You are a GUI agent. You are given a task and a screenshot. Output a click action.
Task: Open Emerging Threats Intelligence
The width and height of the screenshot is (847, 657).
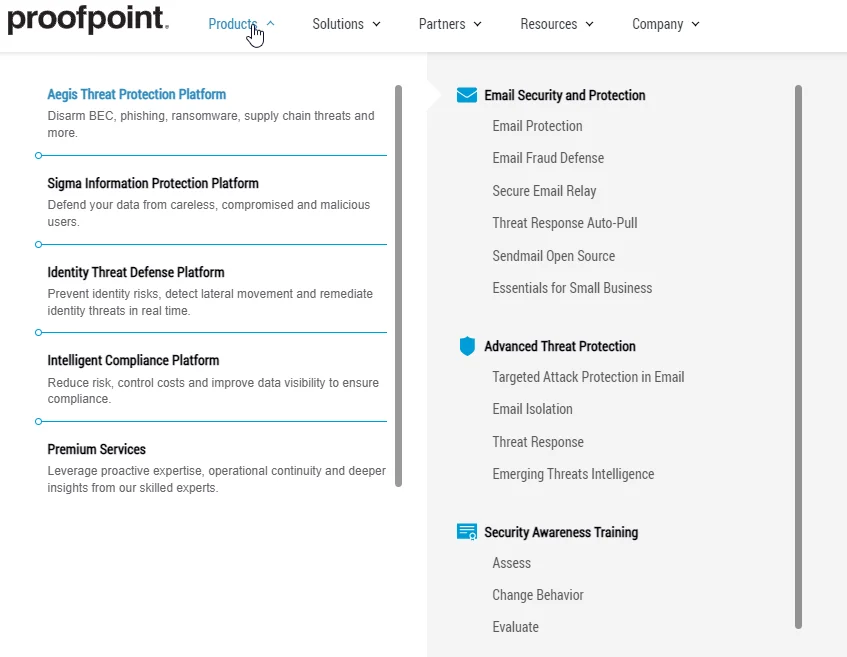tap(573, 474)
